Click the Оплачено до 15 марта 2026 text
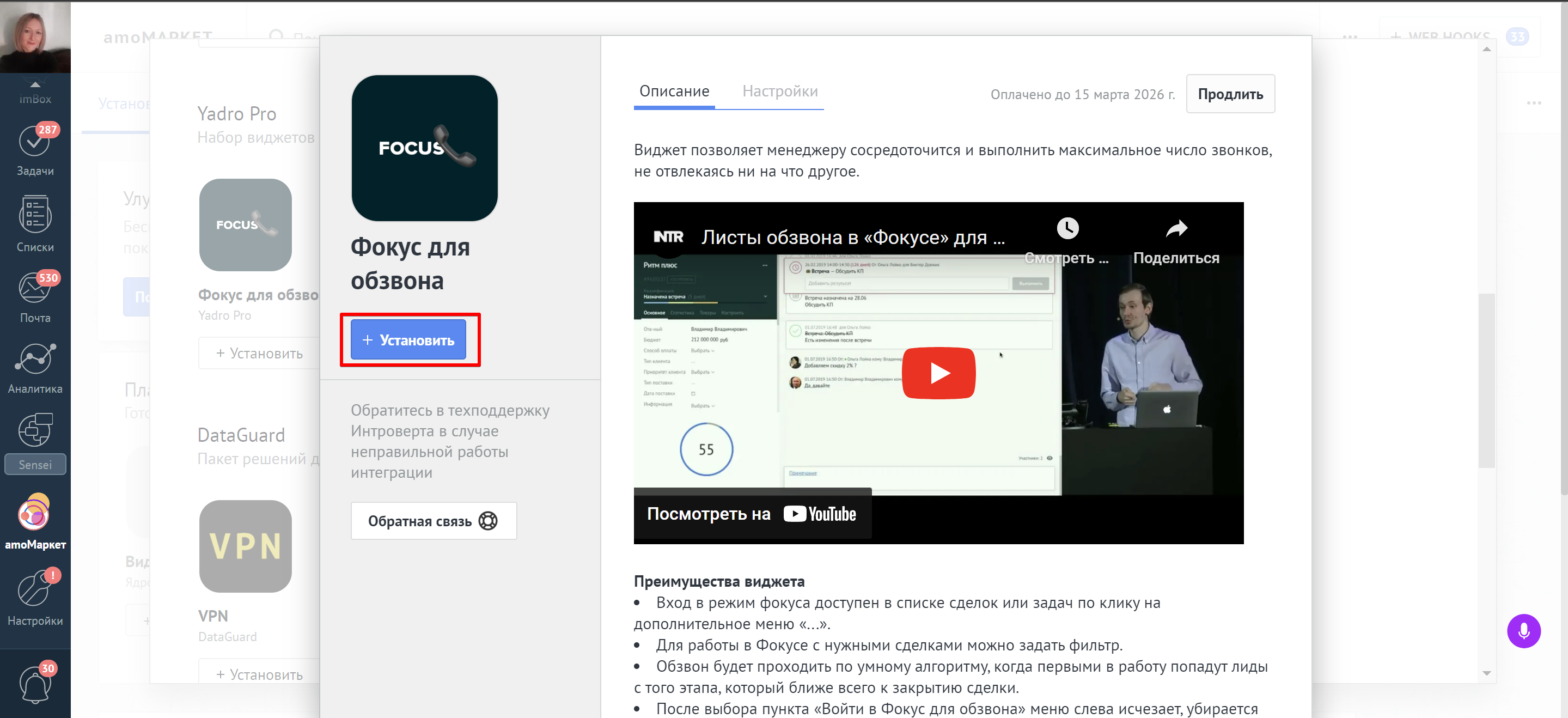 click(1082, 94)
